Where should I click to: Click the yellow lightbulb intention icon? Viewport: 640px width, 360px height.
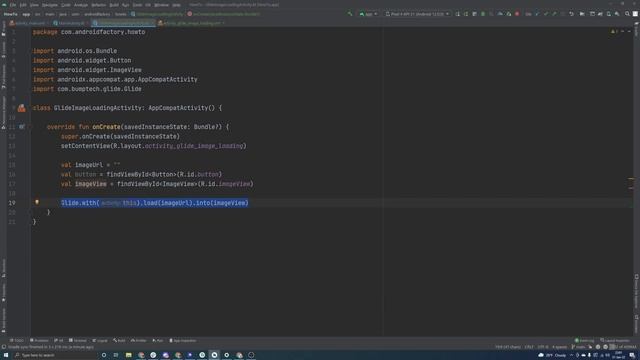(37, 202)
